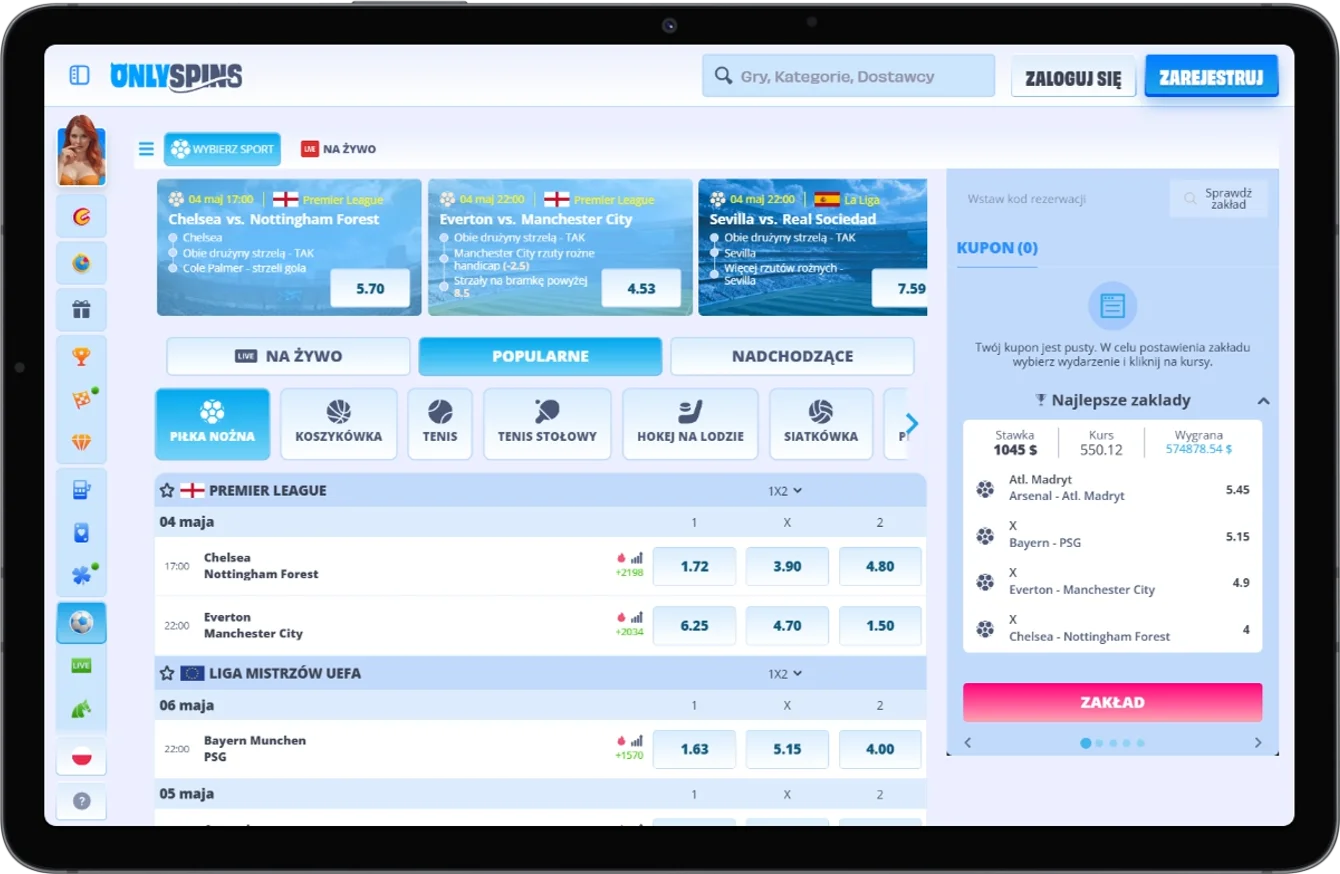1340x874 pixels.
Task: Select the soccer ball sports icon in sidebar
Action: (x=82, y=623)
